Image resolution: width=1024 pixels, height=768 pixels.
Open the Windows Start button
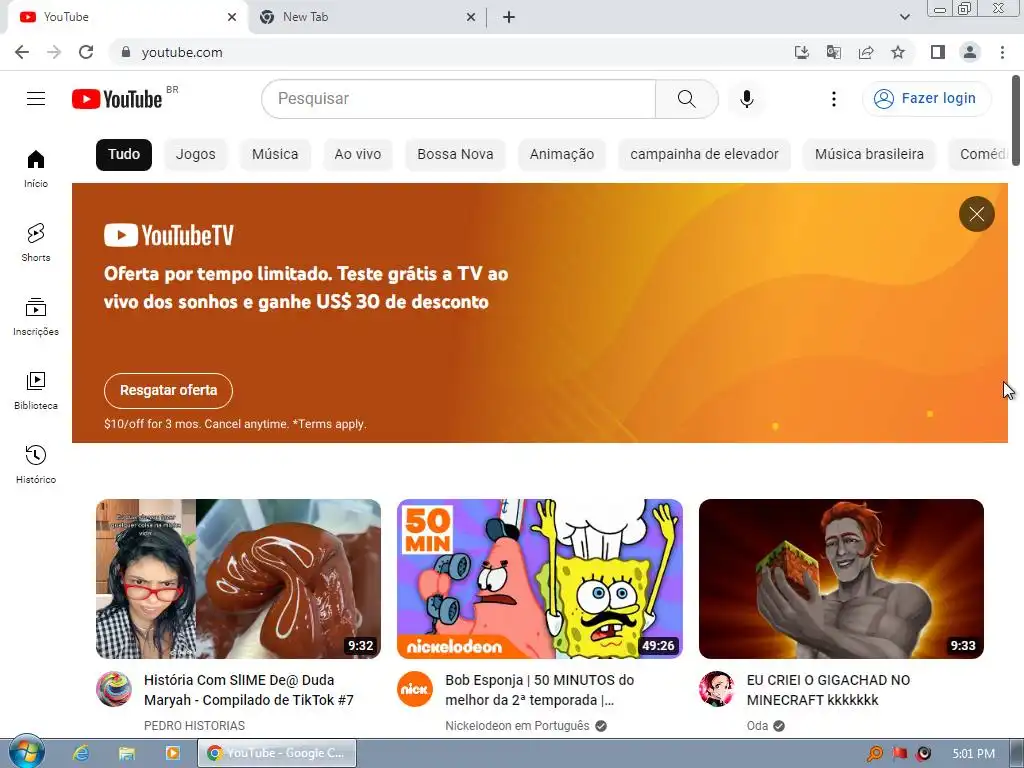point(26,752)
